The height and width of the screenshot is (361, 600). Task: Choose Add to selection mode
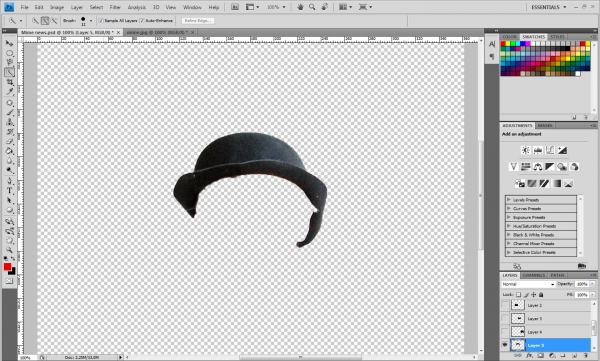point(45,21)
